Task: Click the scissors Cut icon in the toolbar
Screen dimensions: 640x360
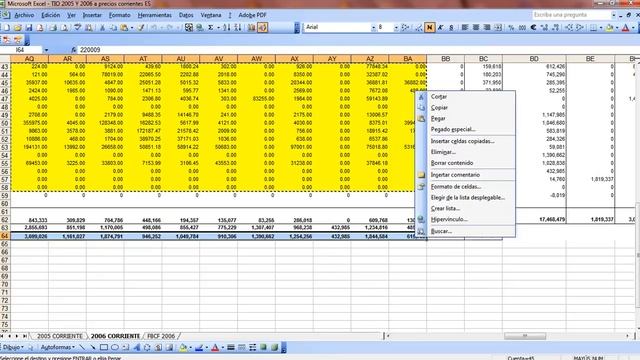Action: tap(102, 27)
